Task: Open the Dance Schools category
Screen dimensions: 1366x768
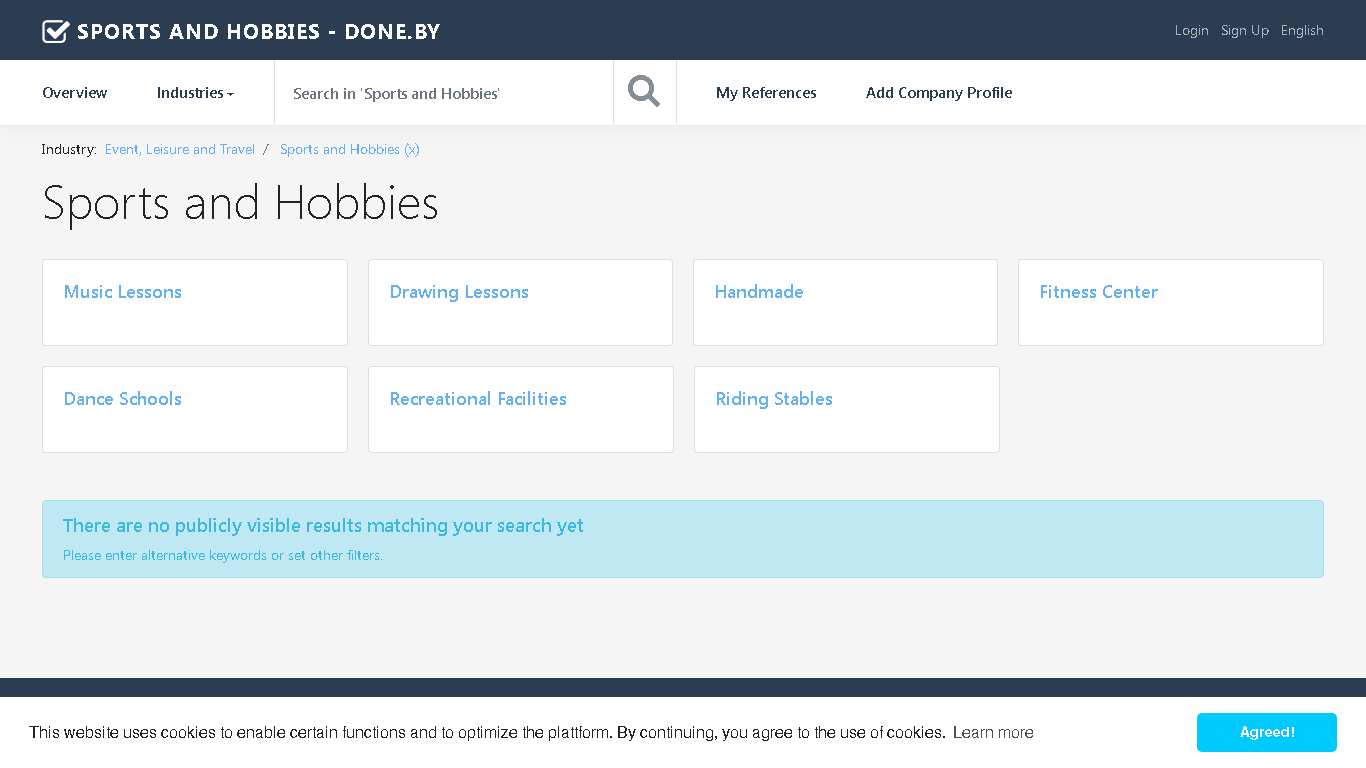Action: tap(123, 399)
